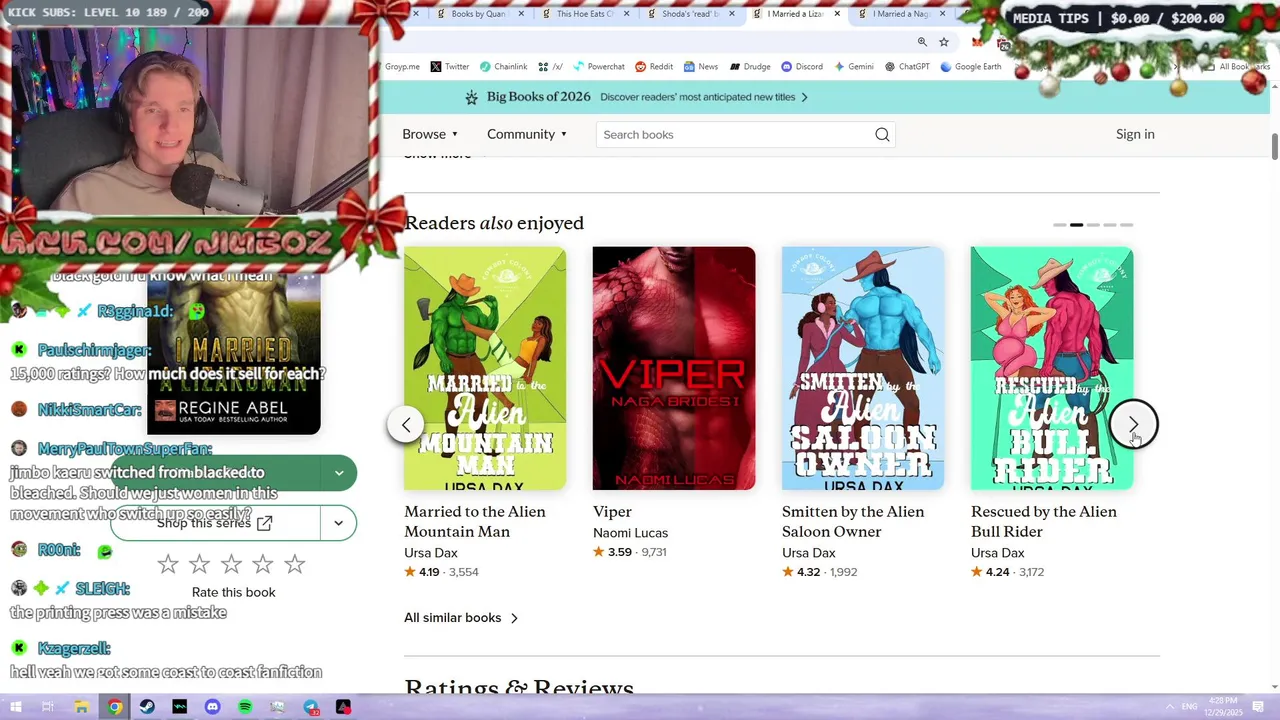Screen dimensions: 1280x720
Task: Open Steam from the taskbar
Action: pos(147,707)
